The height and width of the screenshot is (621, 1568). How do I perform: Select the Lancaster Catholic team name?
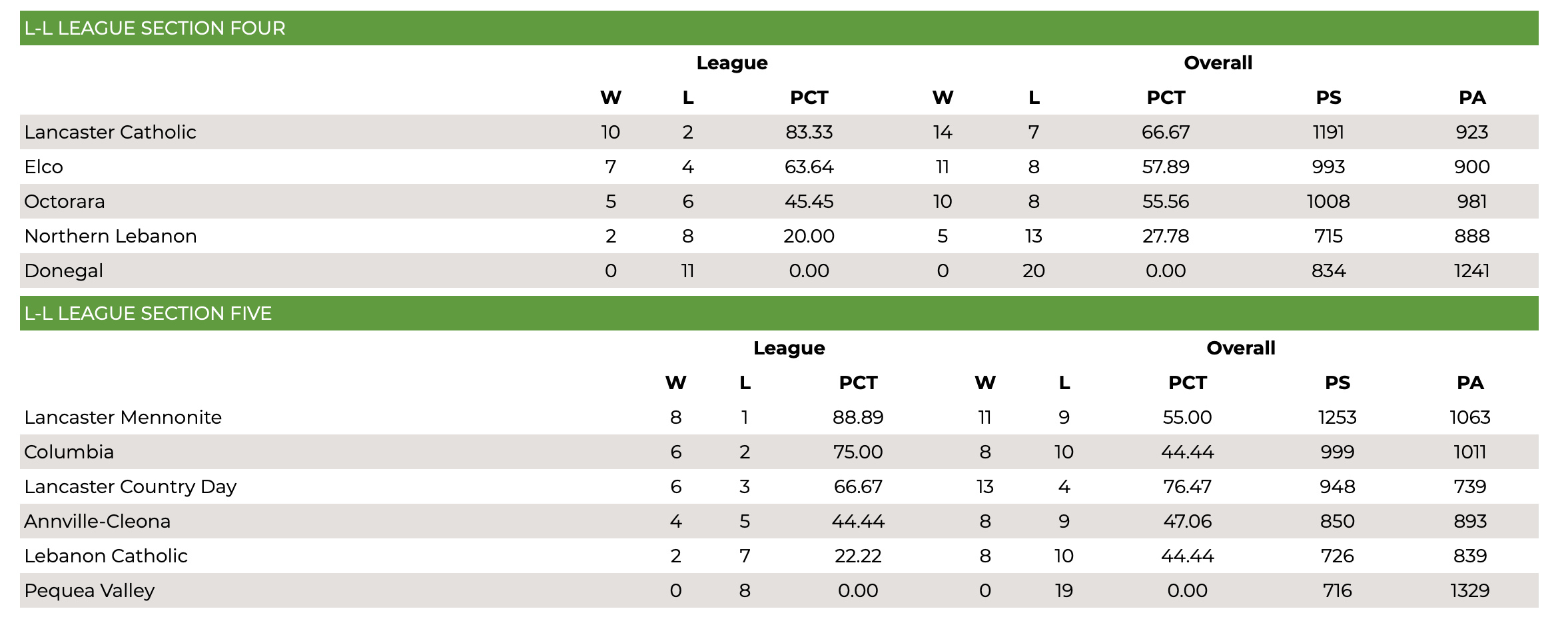[x=110, y=132]
